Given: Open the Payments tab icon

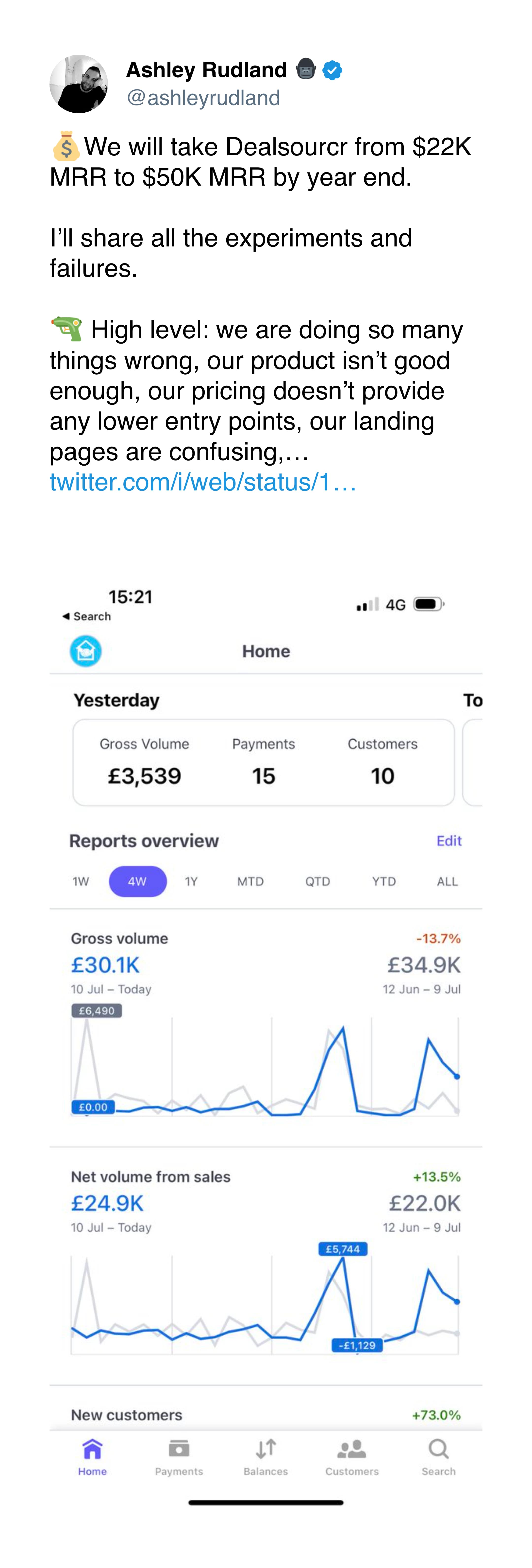Looking at the screenshot, I should 179,1450.
